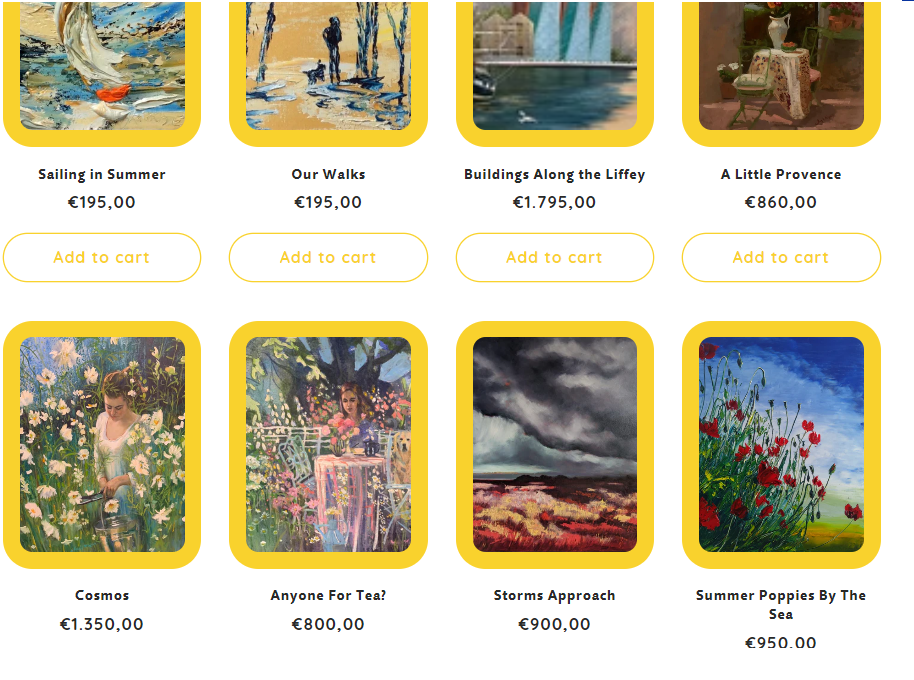Open the Anyone For Tea? painting image

[x=328, y=445]
